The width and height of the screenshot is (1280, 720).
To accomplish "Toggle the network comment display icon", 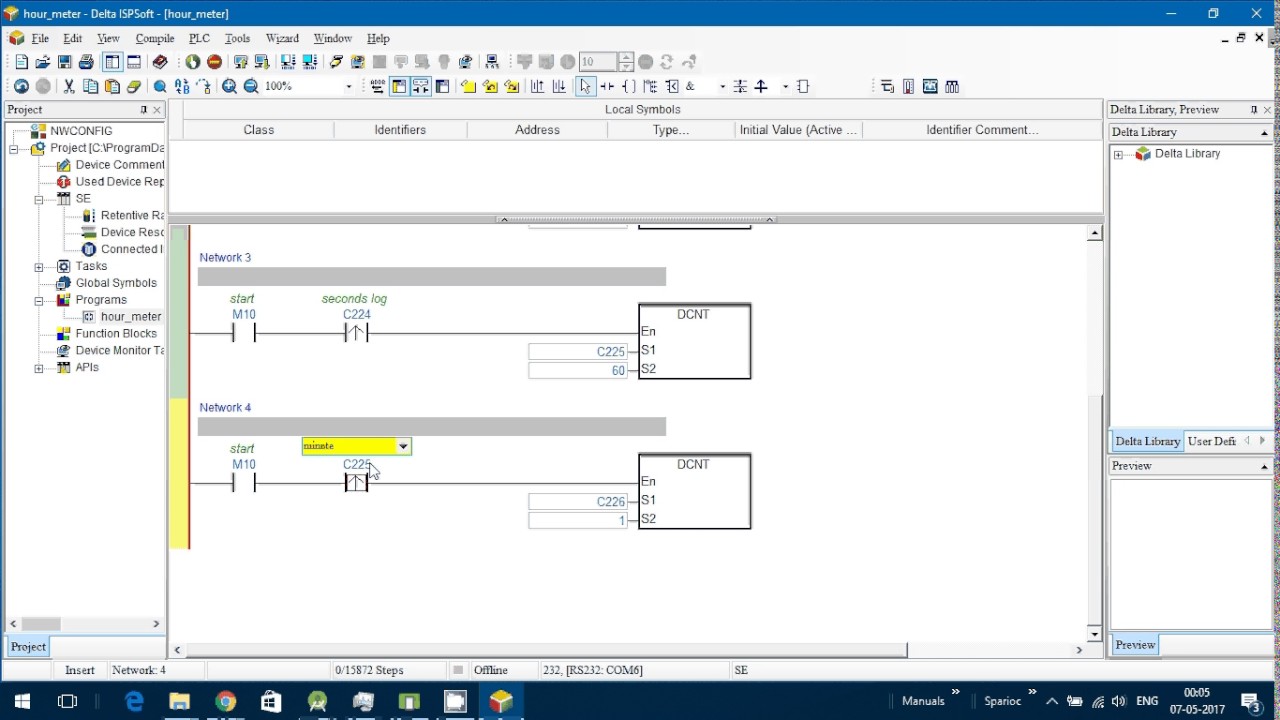I will (x=420, y=87).
